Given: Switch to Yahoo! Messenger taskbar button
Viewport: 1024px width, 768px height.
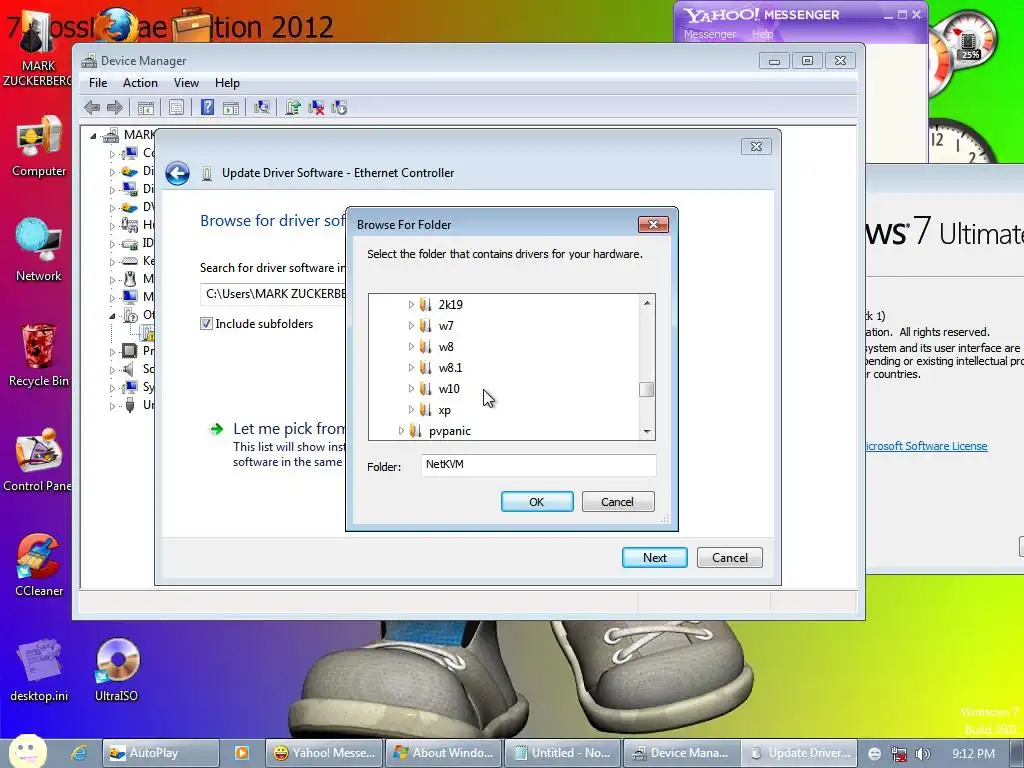Looking at the screenshot, I should coord(325,753).
